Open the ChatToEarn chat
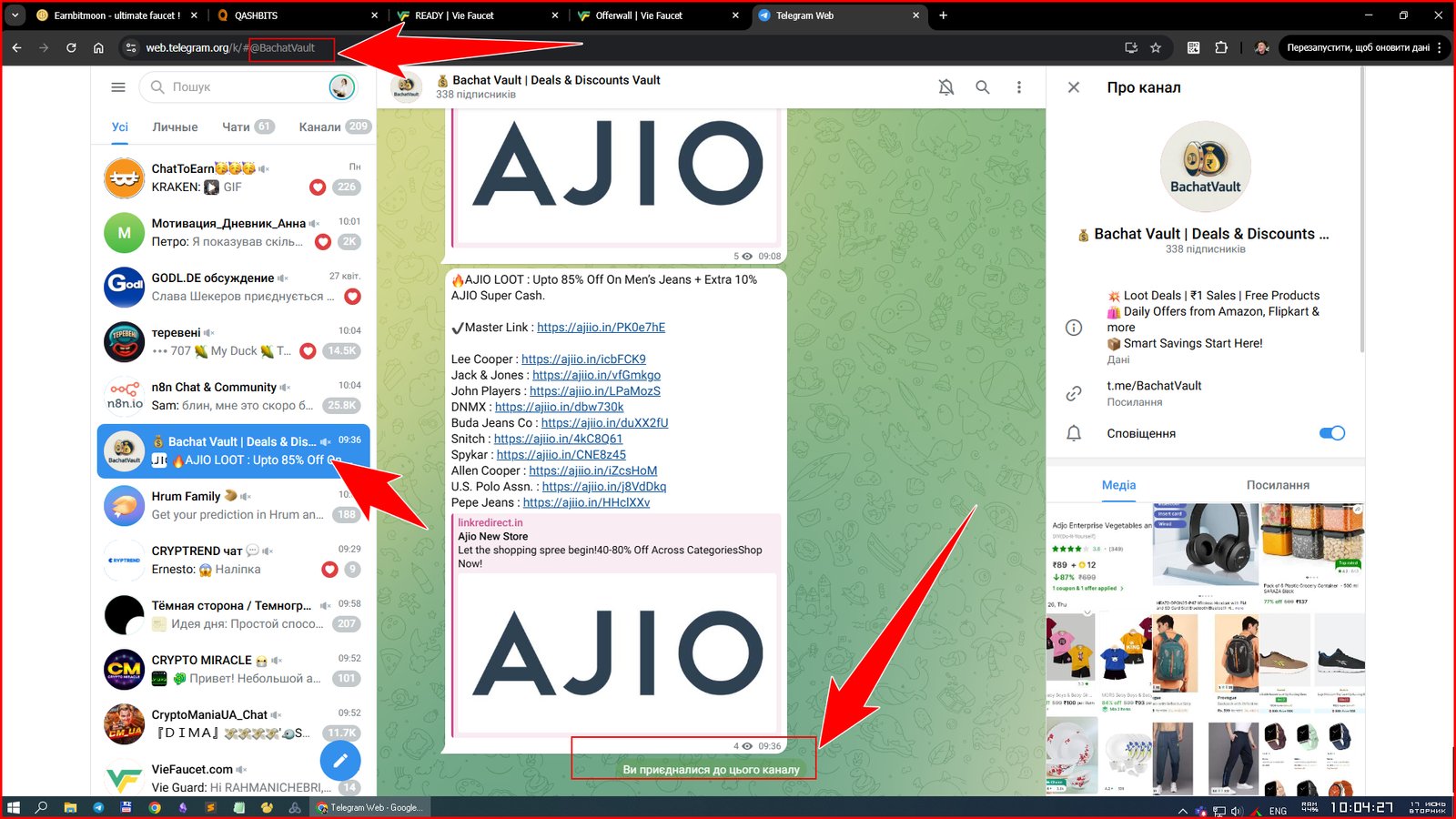This screenshot has width=1456, height=819. point(233,178)
